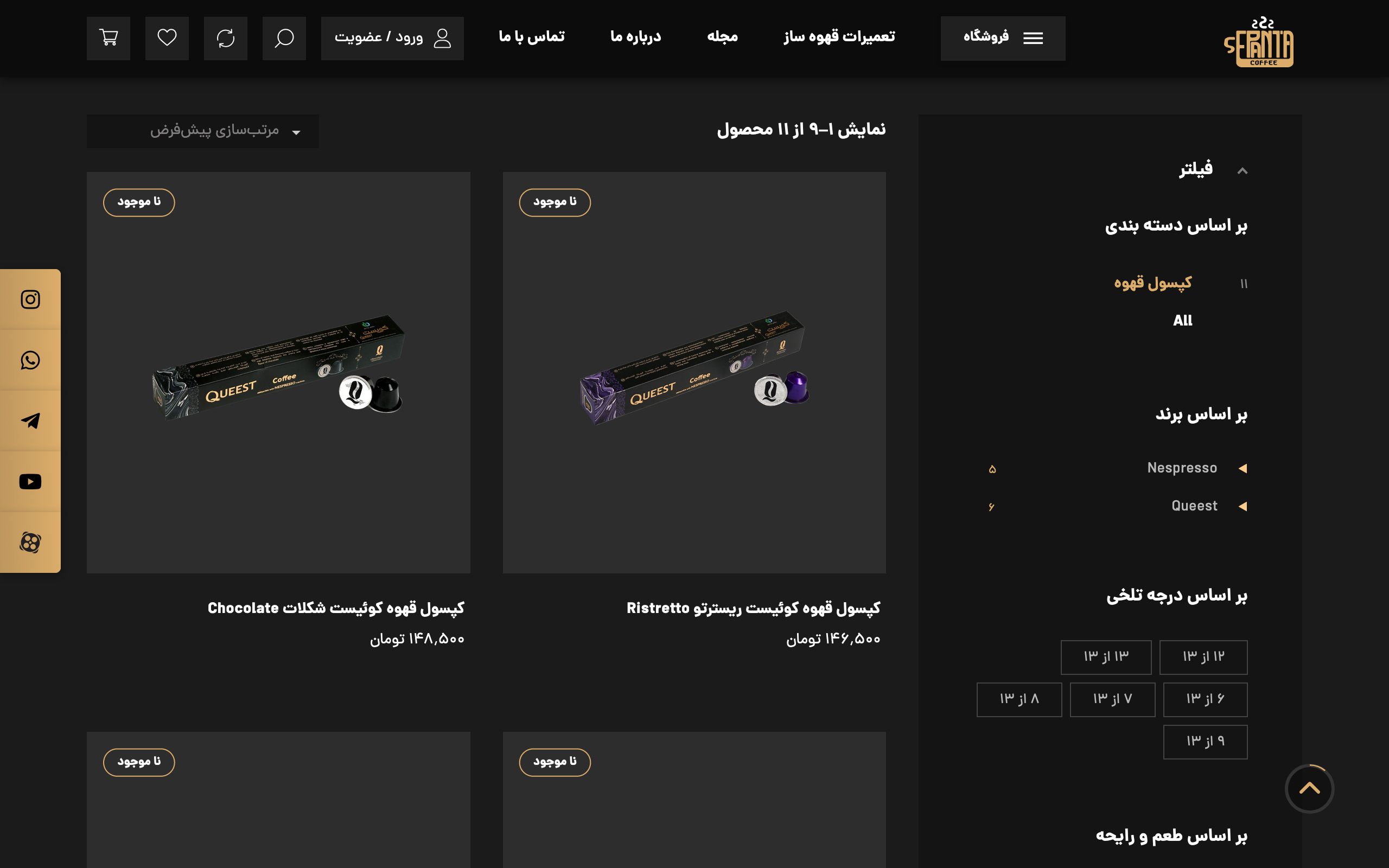Open the shopping cart icon

tap(109, 39)
